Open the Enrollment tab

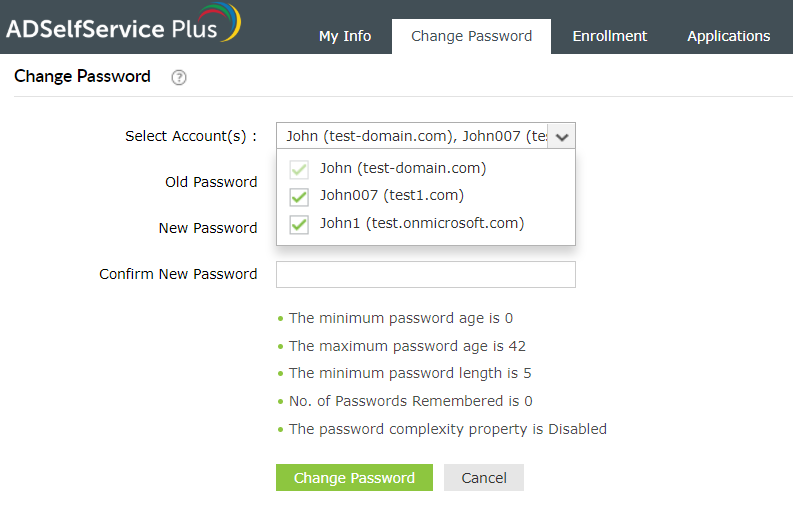(x=610, y=36)
